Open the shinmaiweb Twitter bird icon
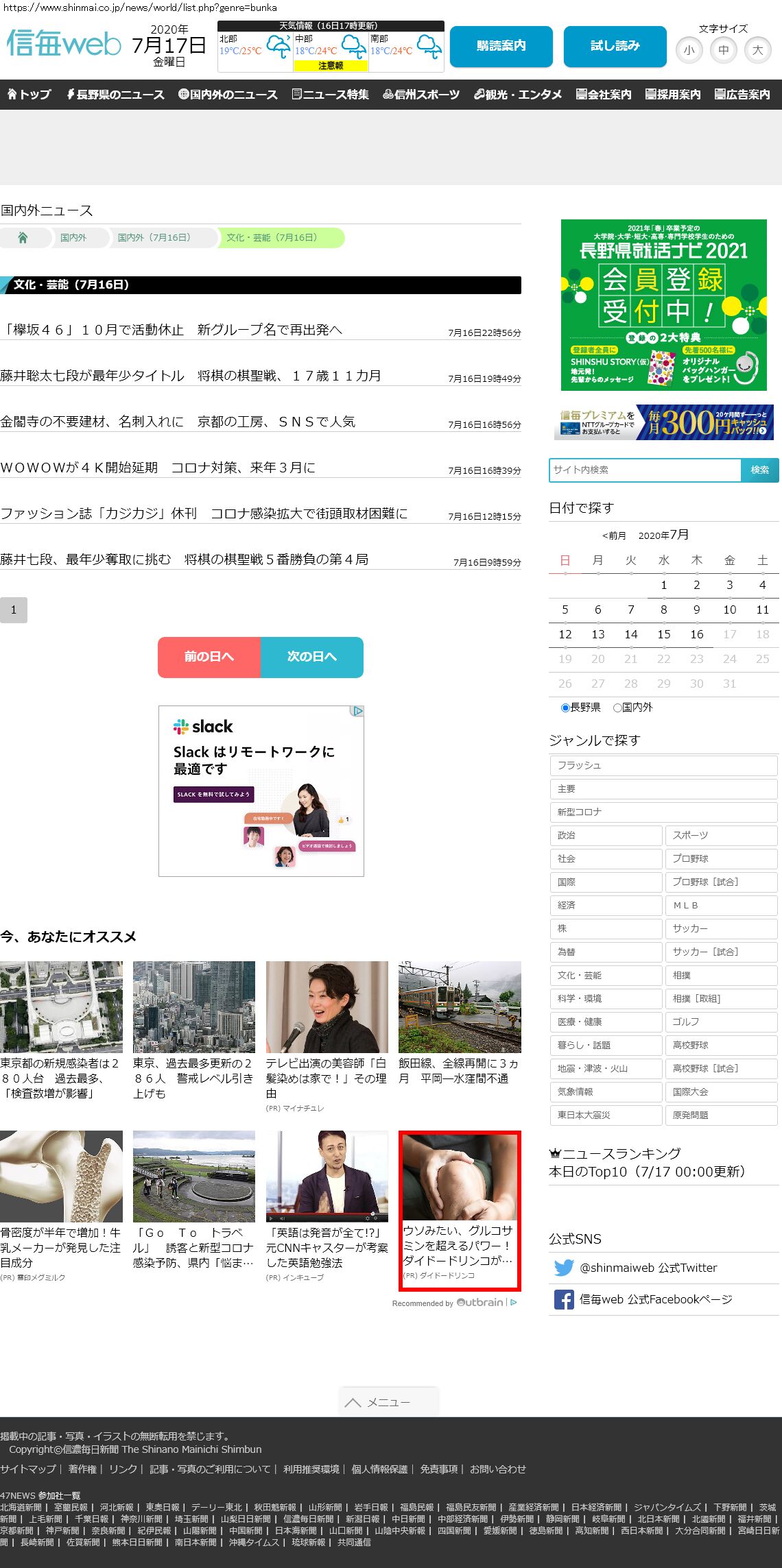Image resolution: width=782 pixels, height=1568 pixels. pos(564,1268)
